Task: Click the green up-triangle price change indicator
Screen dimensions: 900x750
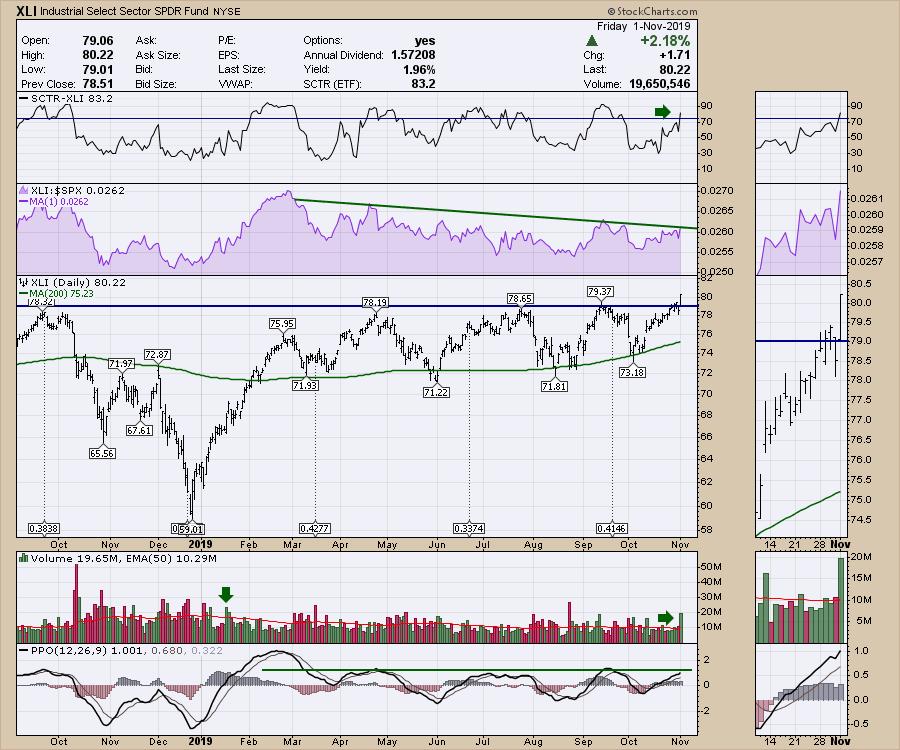Action: [x=592, y=41]
